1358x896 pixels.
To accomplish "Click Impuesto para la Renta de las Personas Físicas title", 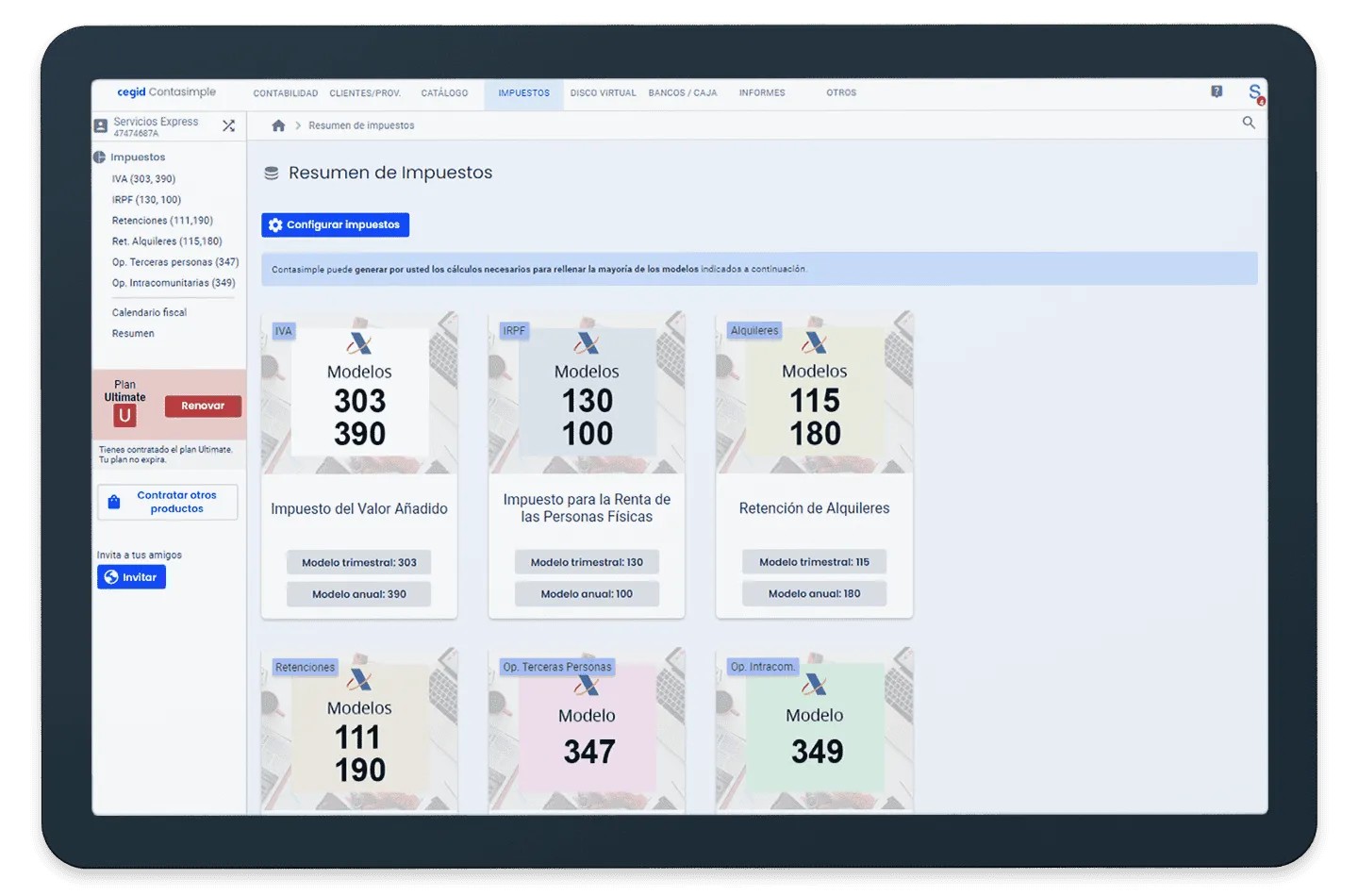I will pos(587,508).
